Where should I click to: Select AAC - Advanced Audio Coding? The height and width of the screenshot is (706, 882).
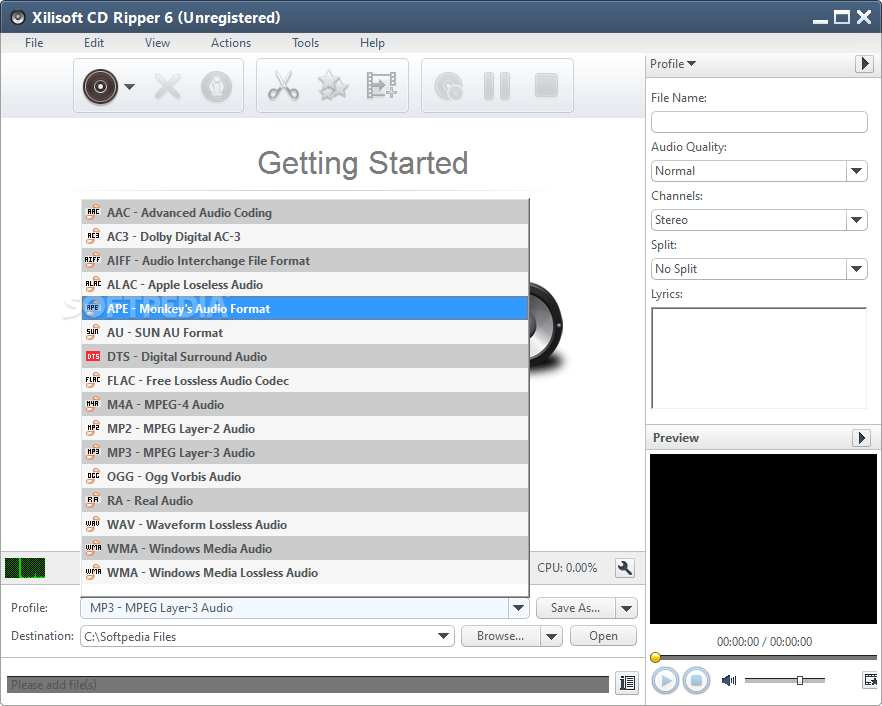pyautogui.click(x=305, y=213)
